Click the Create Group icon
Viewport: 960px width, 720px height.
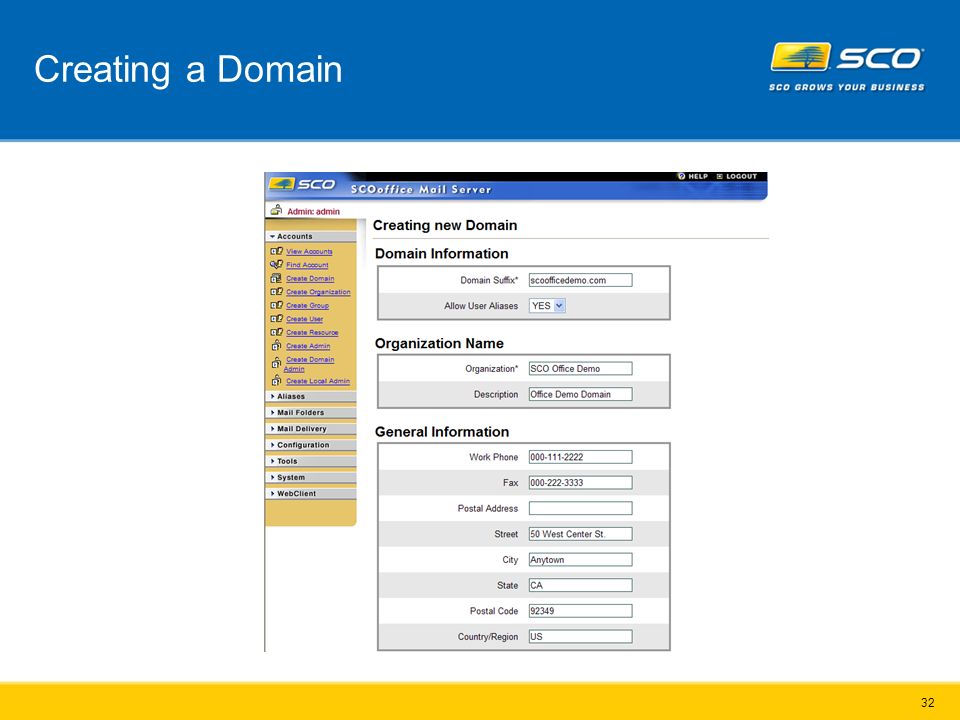coord(277,305)
